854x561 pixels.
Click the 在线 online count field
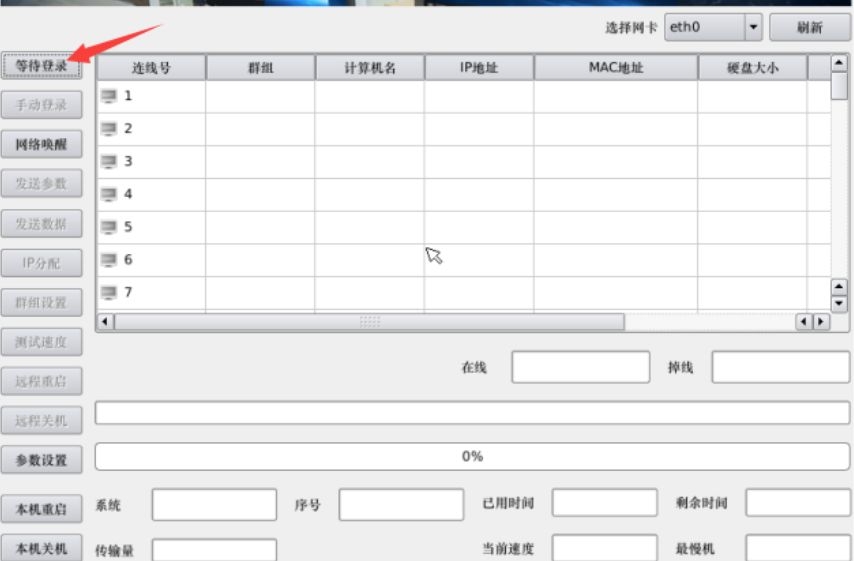(580, 367)
